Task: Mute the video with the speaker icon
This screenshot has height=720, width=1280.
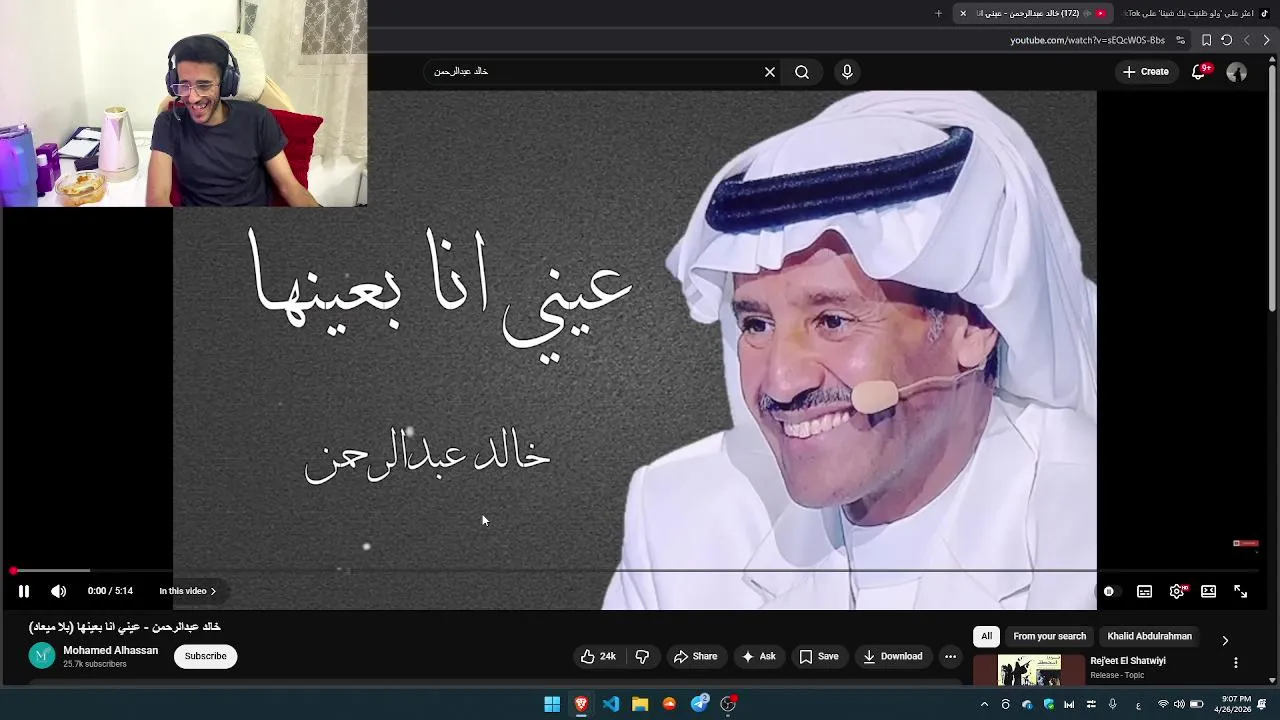Action: coord(58,591)
